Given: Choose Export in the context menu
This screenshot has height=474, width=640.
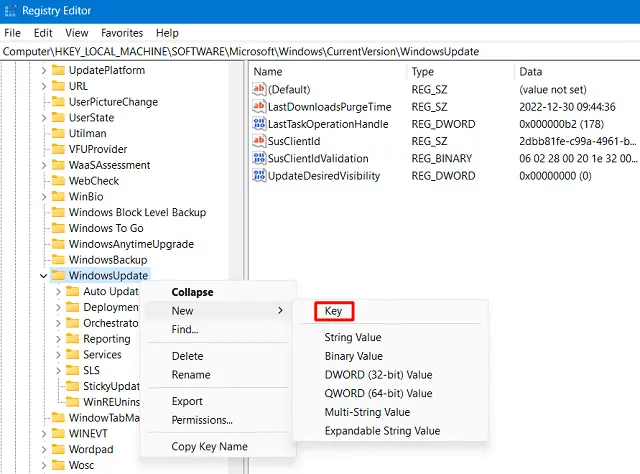Looking at the screenshot, I should click(218, 401).
